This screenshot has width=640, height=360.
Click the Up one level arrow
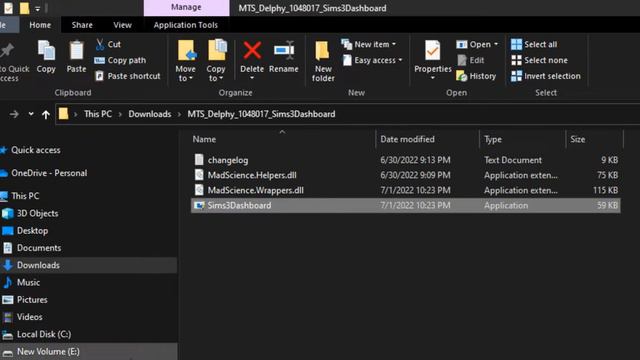(46, 114)
